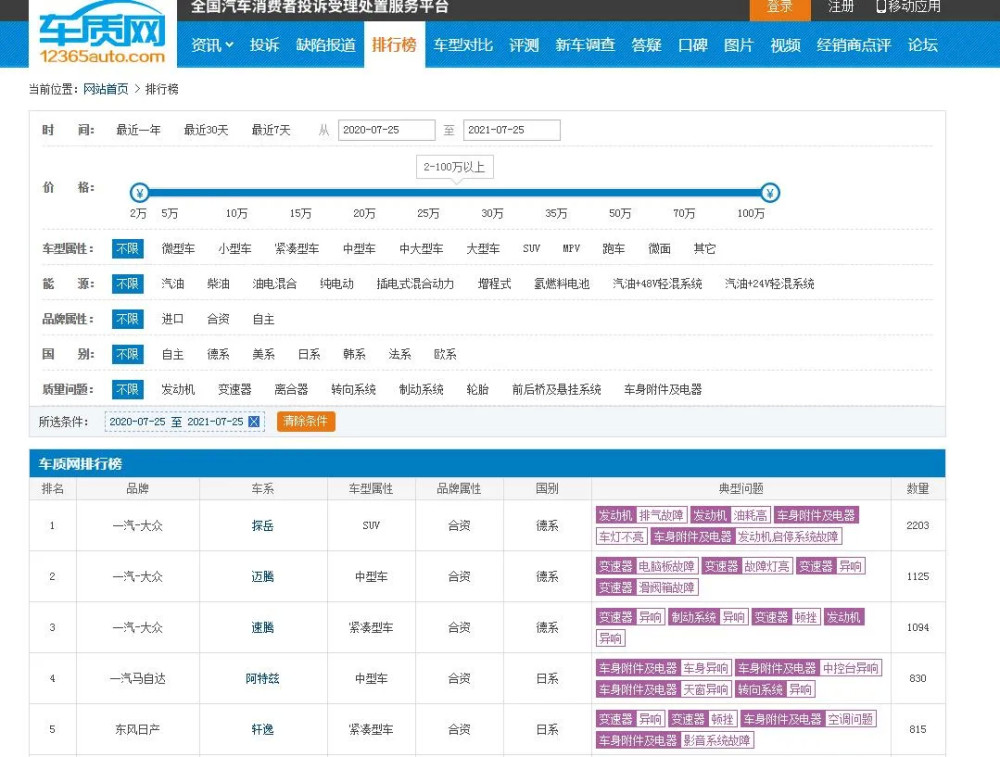Go to 缺陷报道 section
Viewport: 1000px width, 757px height.
tap(326, 45)
